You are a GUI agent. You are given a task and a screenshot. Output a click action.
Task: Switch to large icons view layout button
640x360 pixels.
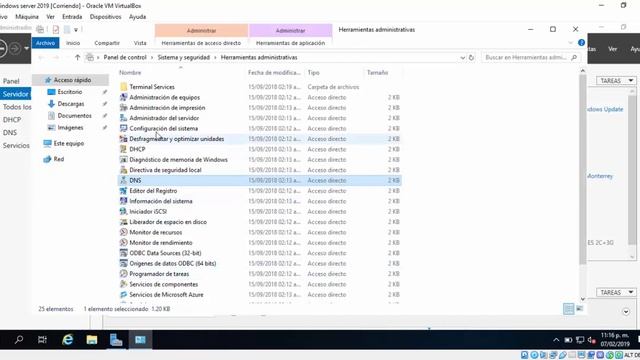(580, 309)
